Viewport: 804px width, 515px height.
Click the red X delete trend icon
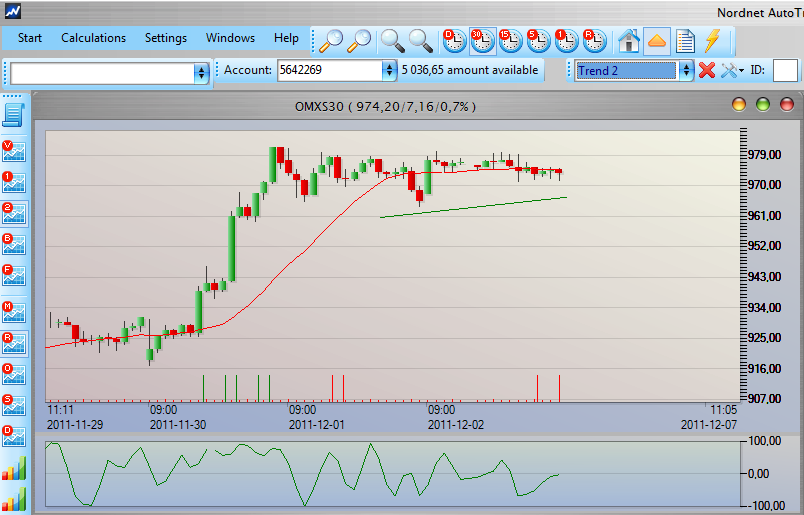(707, 71)
